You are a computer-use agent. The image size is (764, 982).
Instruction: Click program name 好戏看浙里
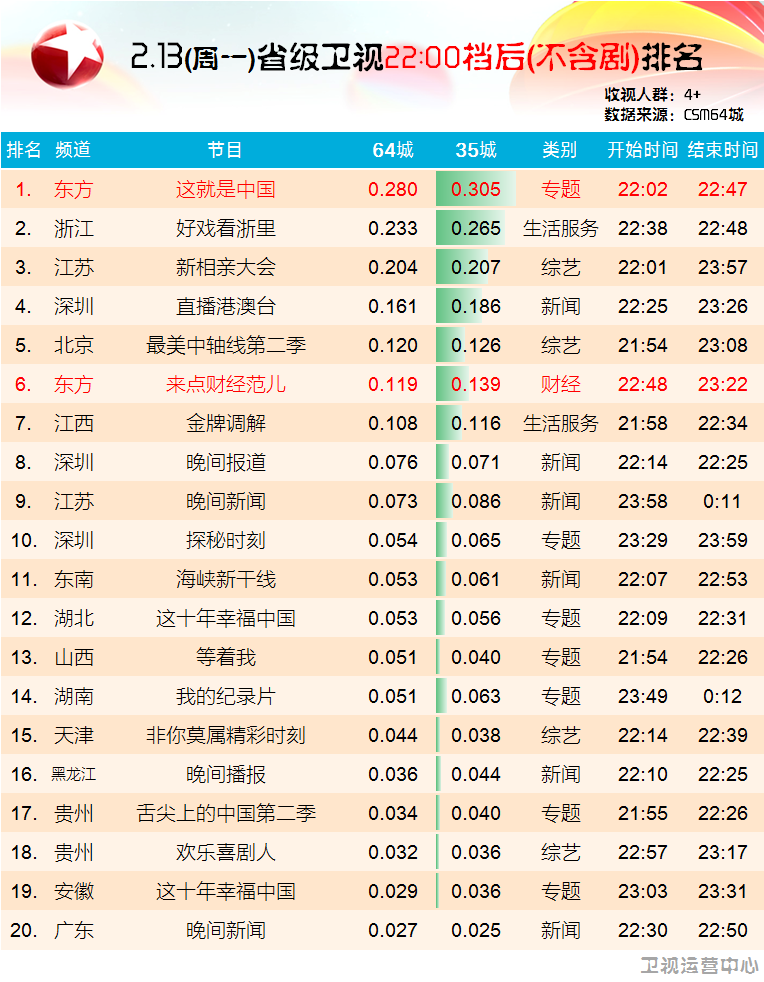point(225,228)
